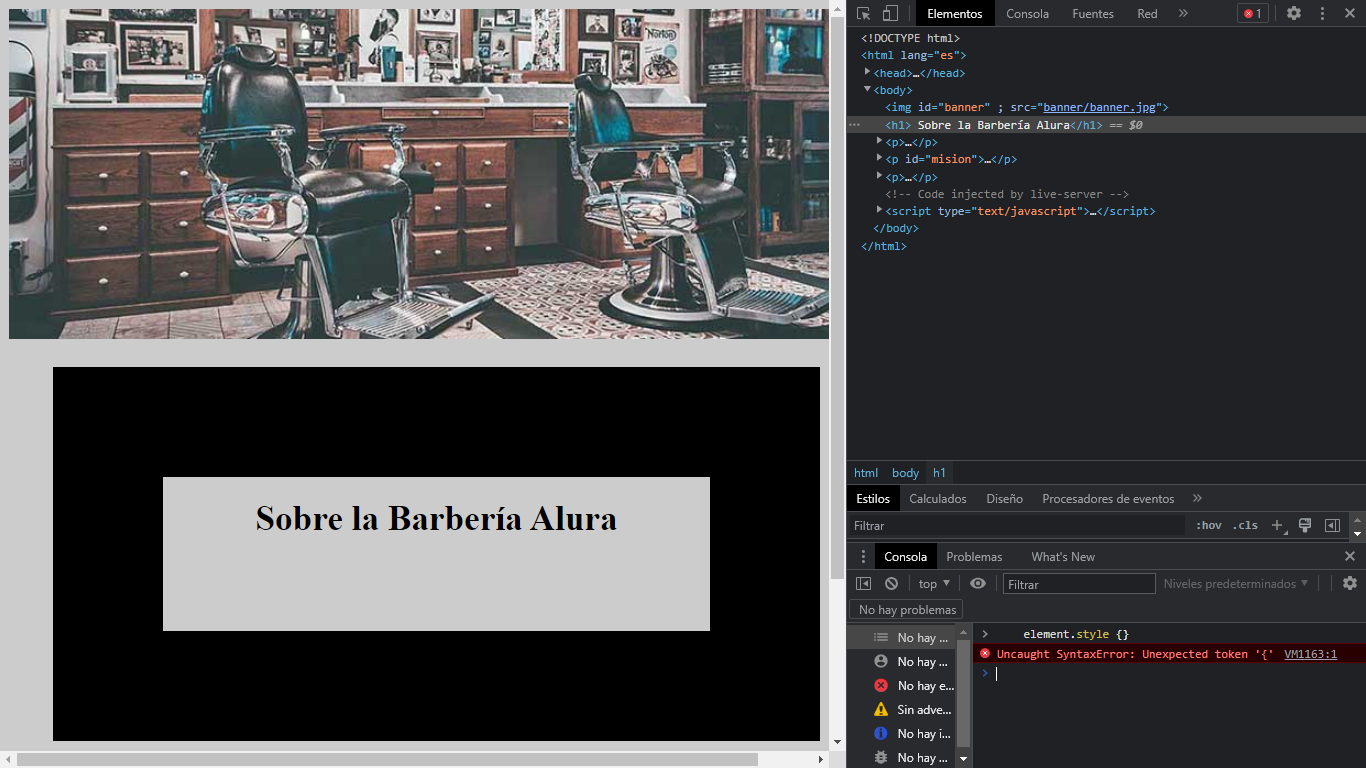
Task: Toggle the :hov element state button
Action: 1209,525
